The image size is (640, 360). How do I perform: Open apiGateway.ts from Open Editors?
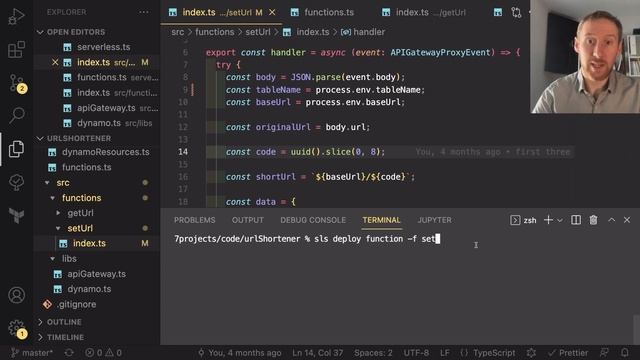[x=106, y=108]
